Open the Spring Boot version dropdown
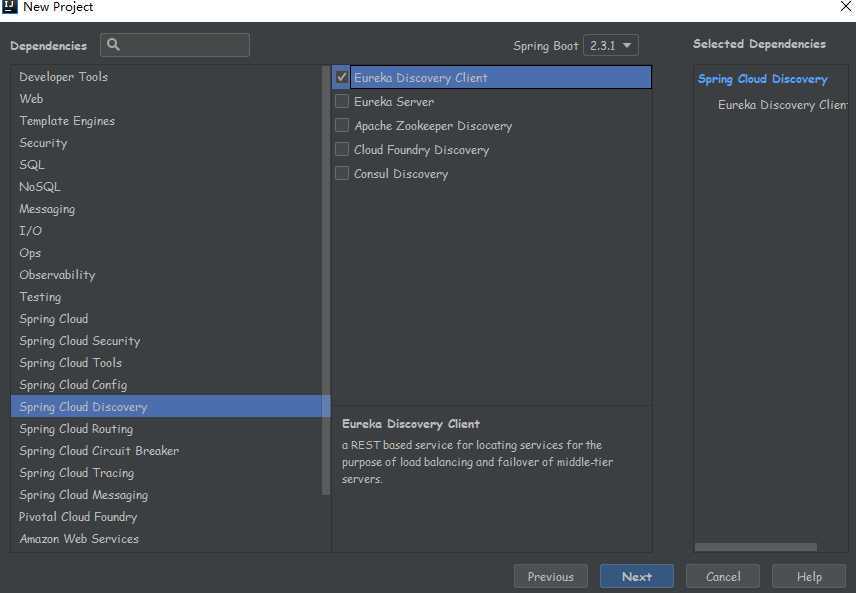Viewport: 856px width, 593px height. coord(610,45)
